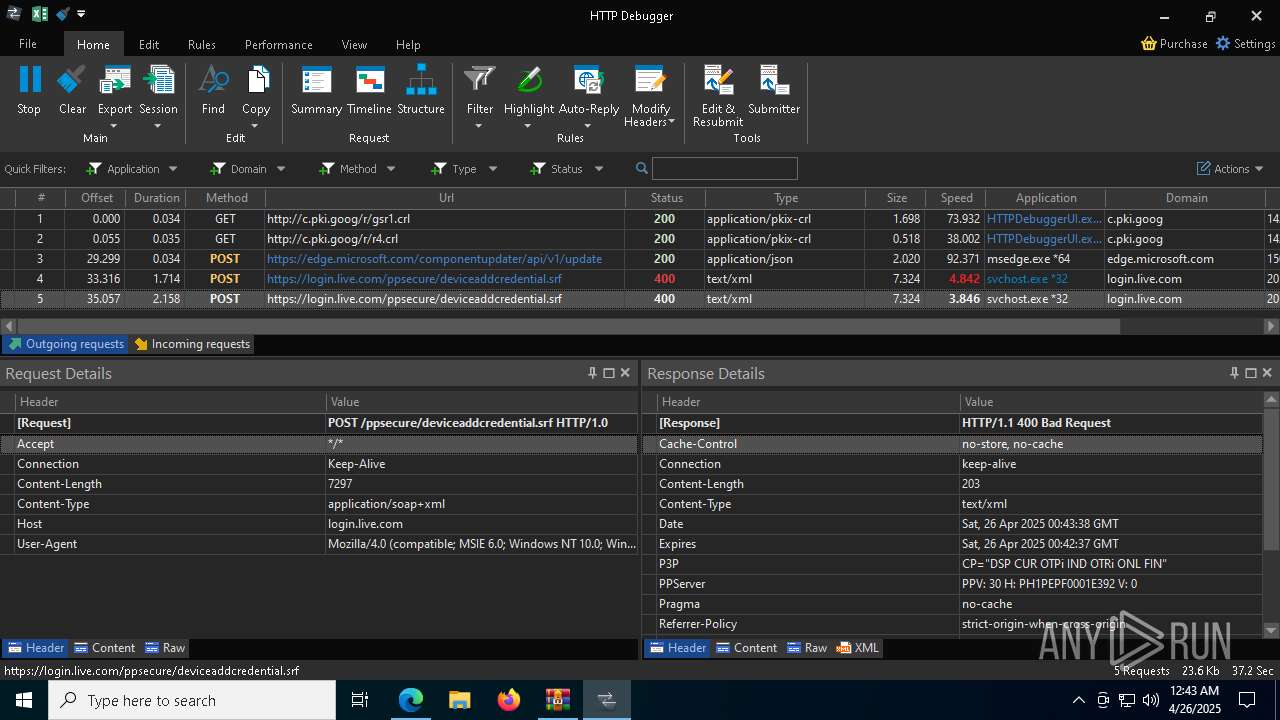
Task: Switch to the Rules ribbon tab
Action: [x=202, y=44]
